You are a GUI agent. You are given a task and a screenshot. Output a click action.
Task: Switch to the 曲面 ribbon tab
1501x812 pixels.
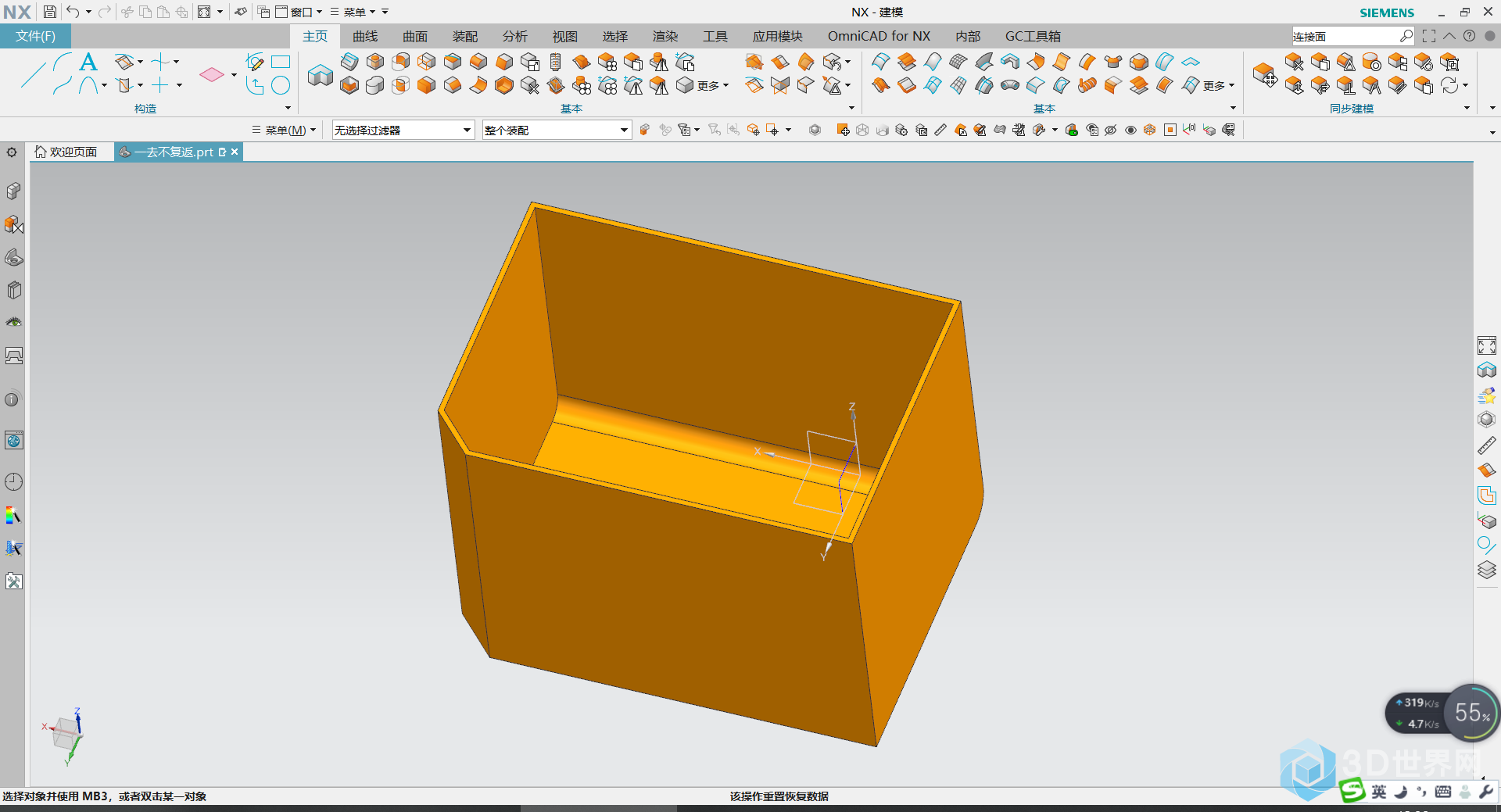(x=415, y=36)
